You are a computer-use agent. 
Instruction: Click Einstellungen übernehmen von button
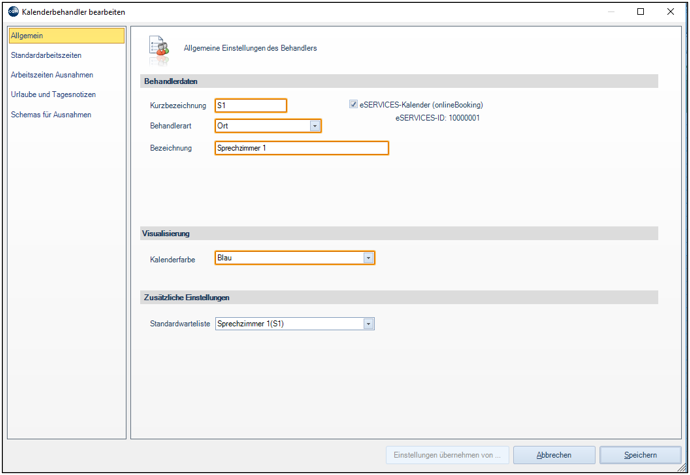pyautogui.click(x=447, y=455)
